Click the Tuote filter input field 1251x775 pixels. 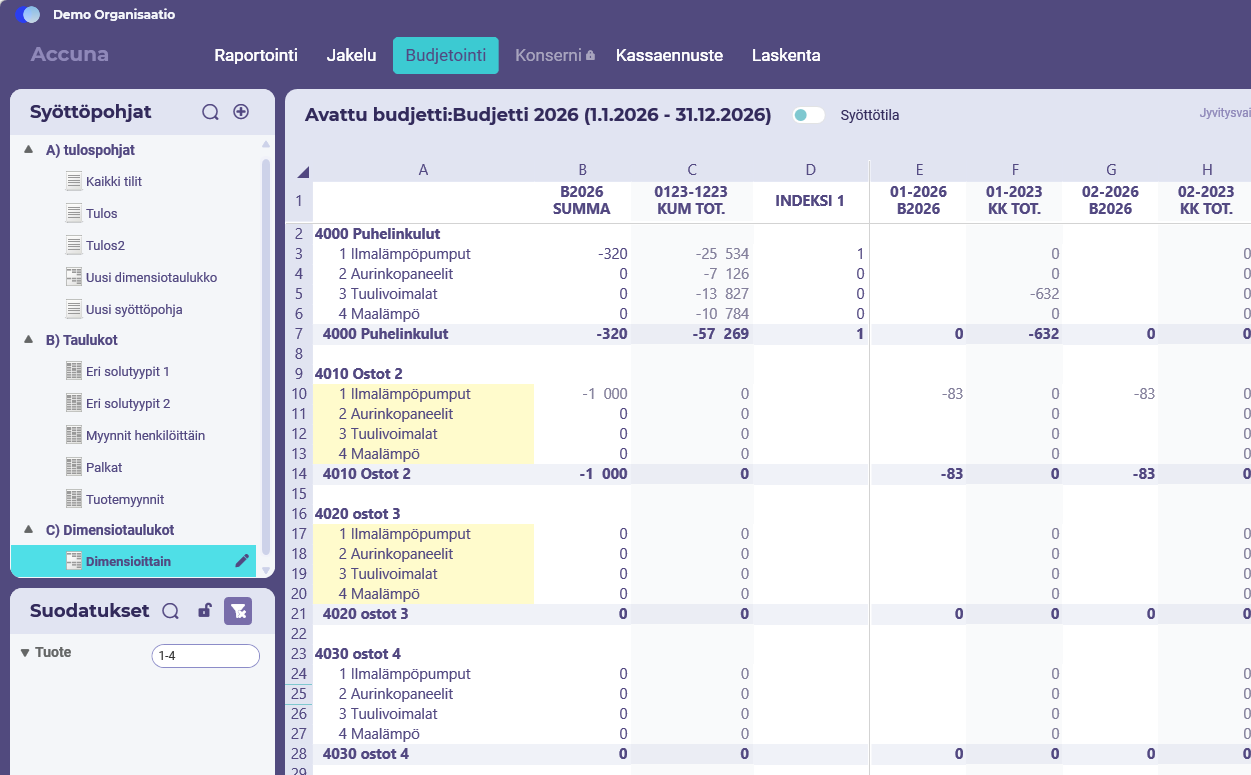tap(205, 656)
